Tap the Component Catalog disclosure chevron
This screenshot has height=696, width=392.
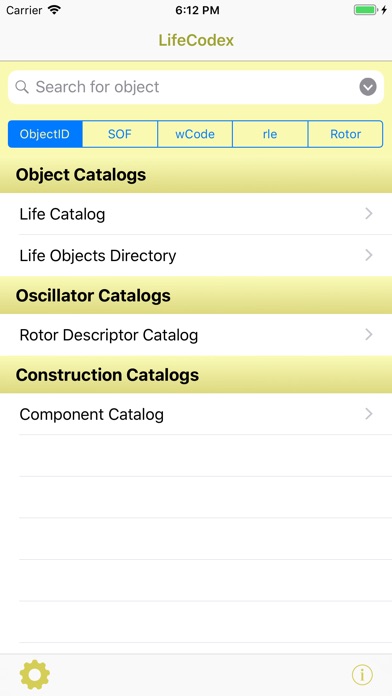(x=368, y=414)
